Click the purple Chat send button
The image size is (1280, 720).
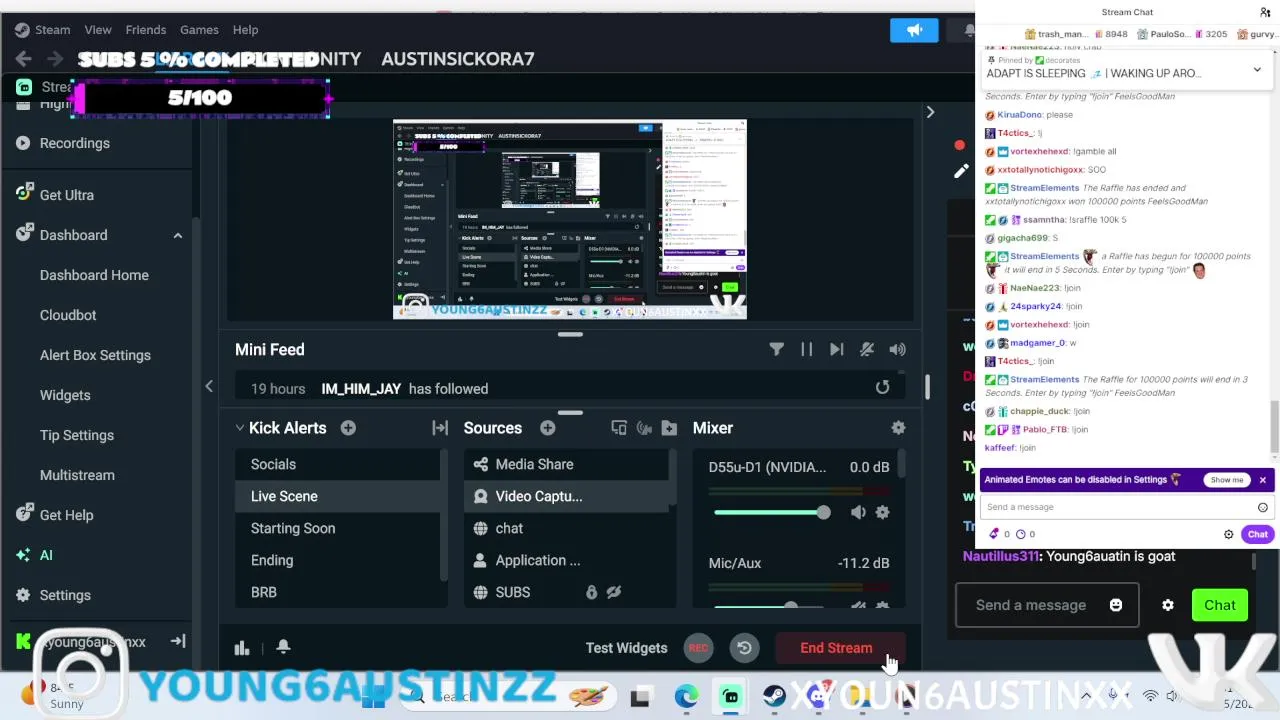coord(1257,534)
